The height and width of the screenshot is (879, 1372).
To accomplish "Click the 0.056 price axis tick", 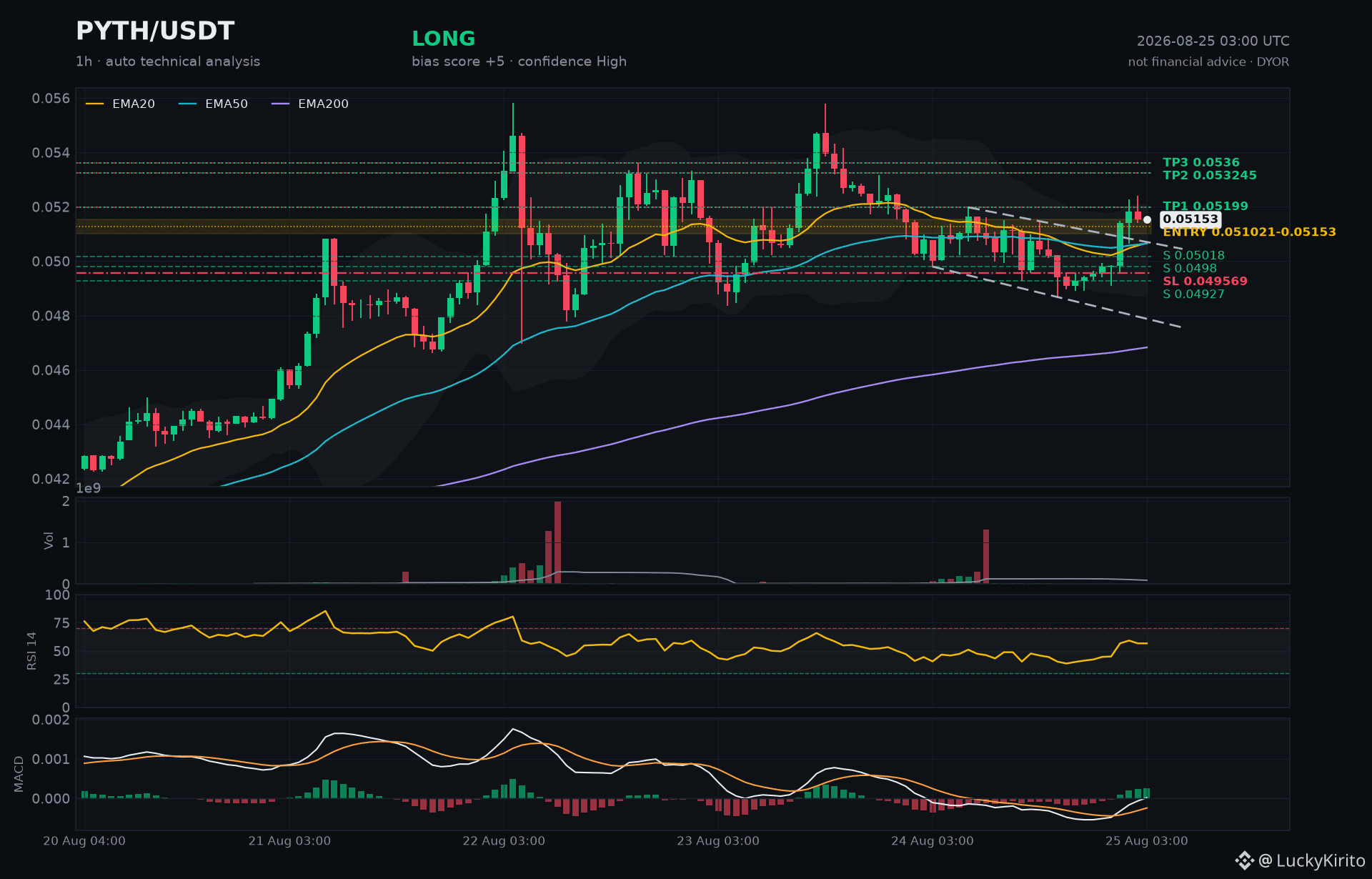I will [x=51, y=99].
